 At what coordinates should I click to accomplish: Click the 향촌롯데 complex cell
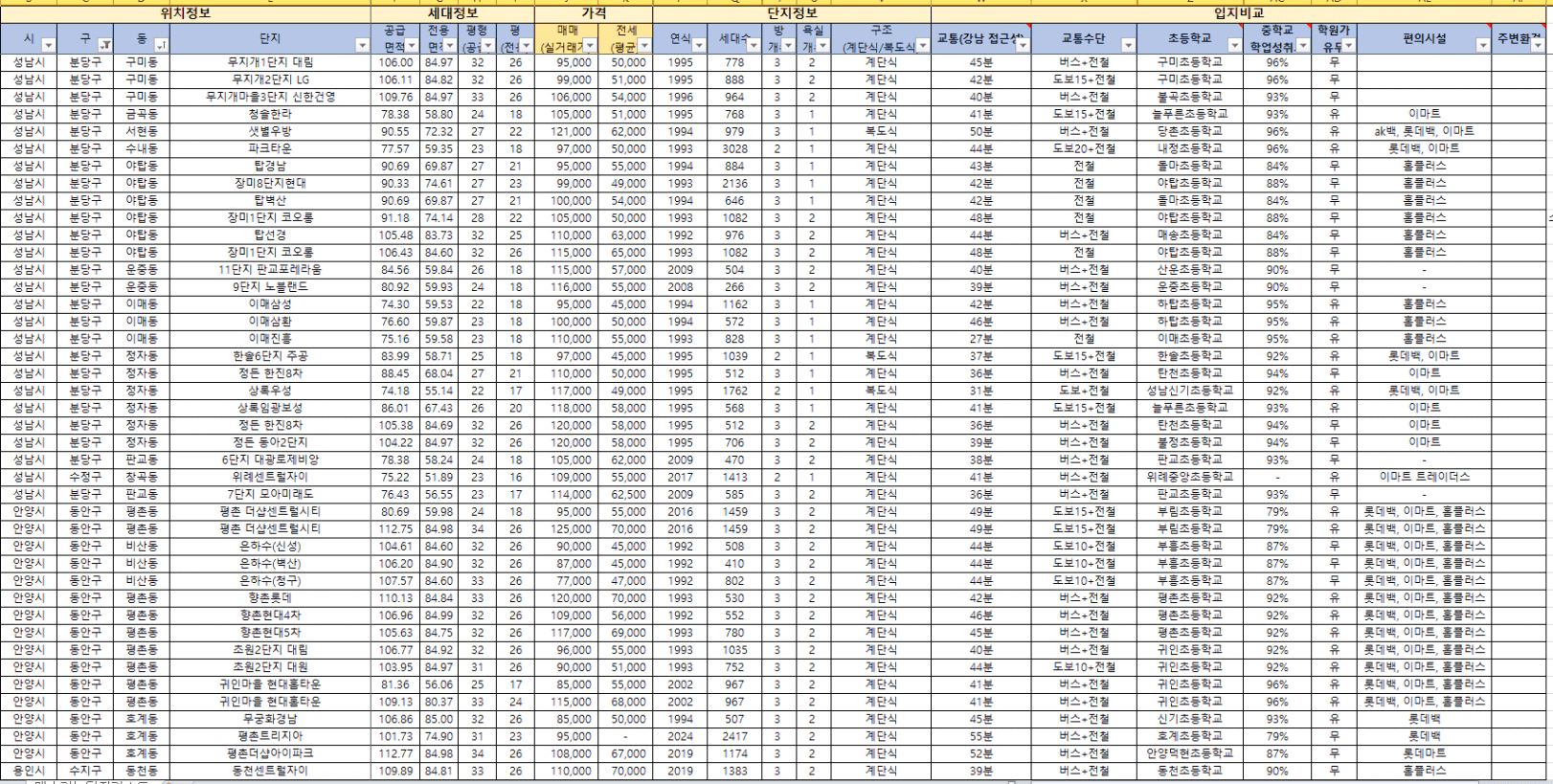click(270, 597)
